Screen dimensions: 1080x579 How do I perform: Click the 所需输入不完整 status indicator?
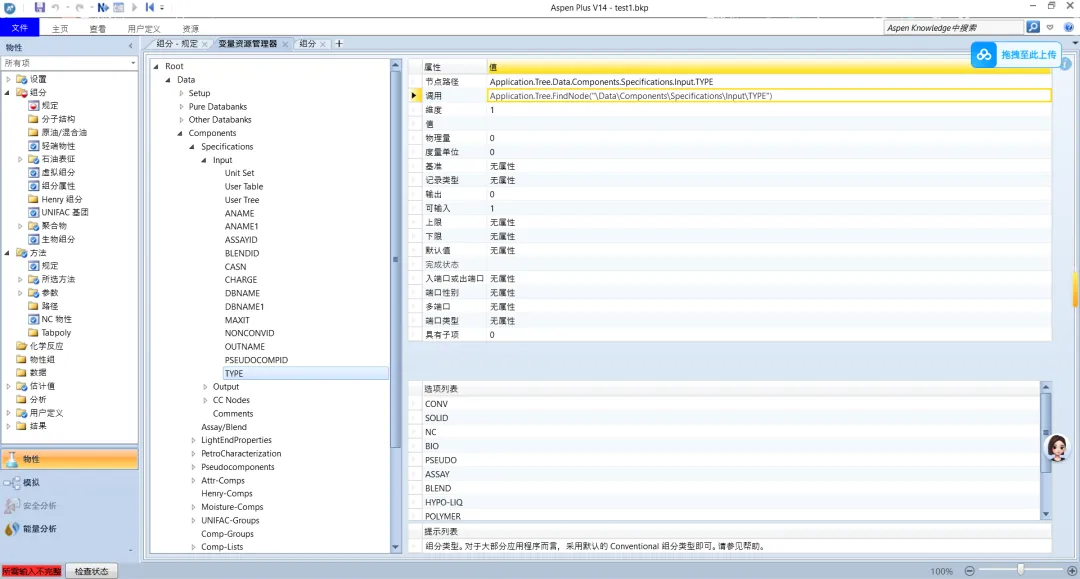(32, 571)
